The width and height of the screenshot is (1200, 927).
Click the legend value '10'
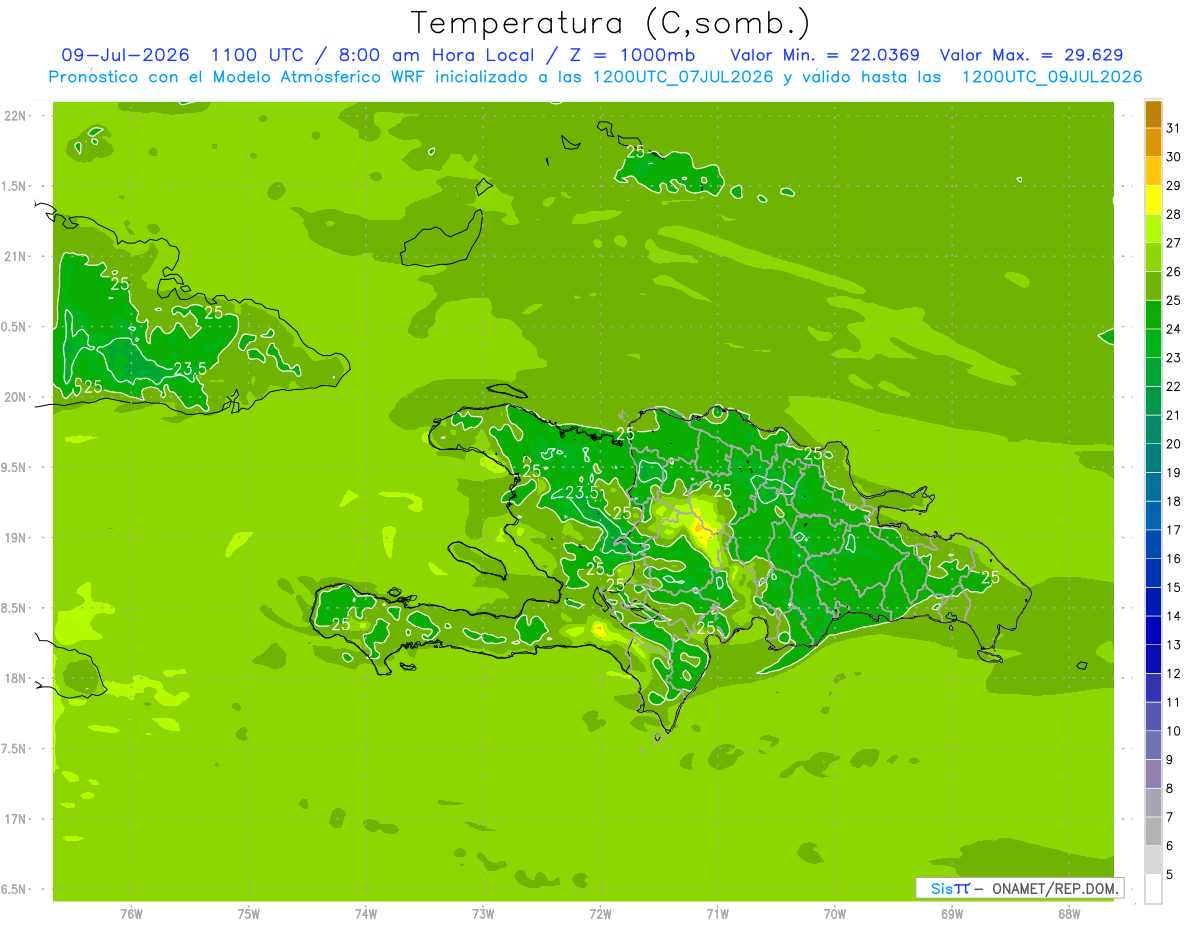pyautogui.click(x=1174, y=732)
